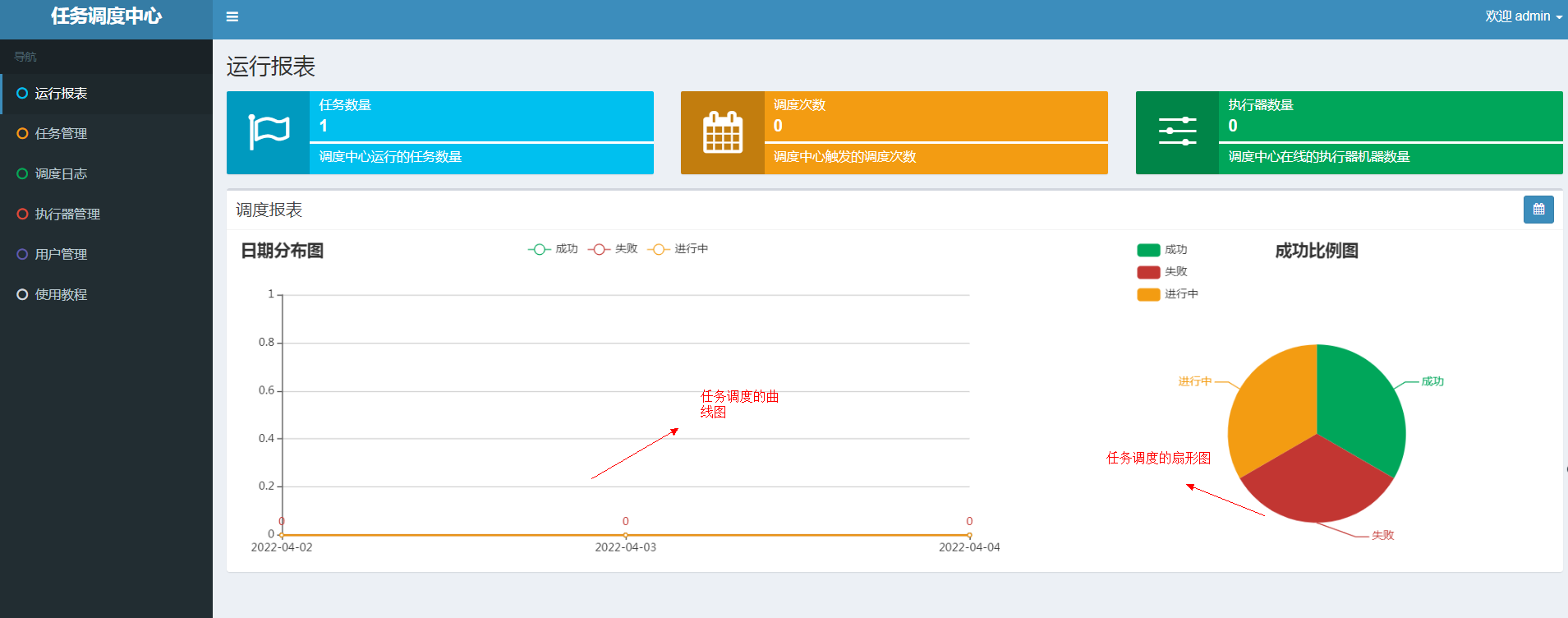Click the 日期分布图 chart title
Image resolution: width=1568 pixels, height=618 pixels.
click(282, 251)
